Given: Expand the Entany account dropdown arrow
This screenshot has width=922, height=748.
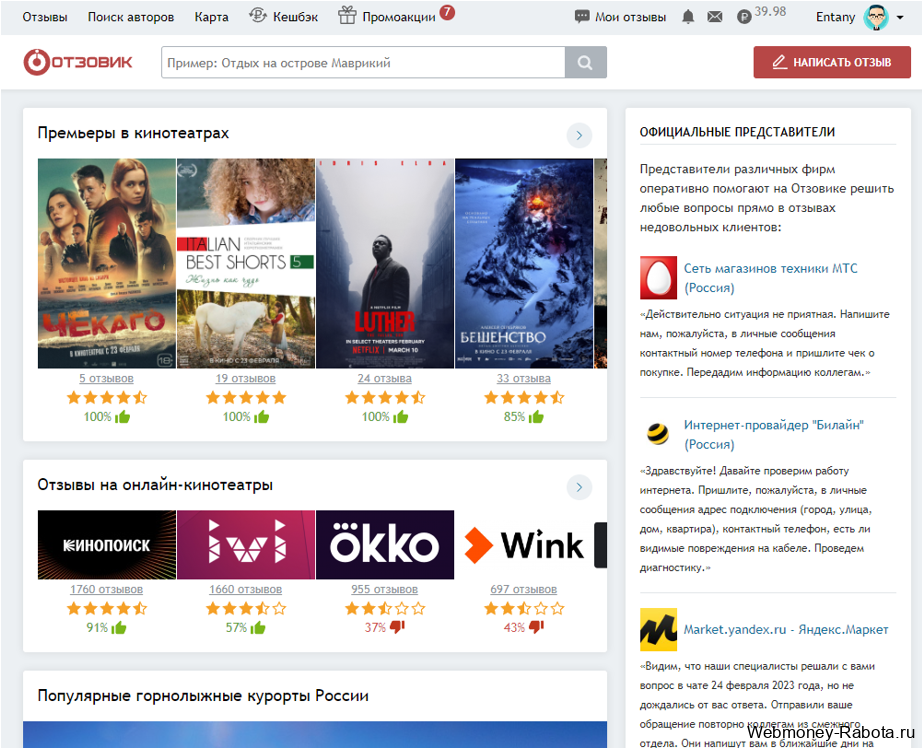Looking at the screenshot, I should 900,18.
